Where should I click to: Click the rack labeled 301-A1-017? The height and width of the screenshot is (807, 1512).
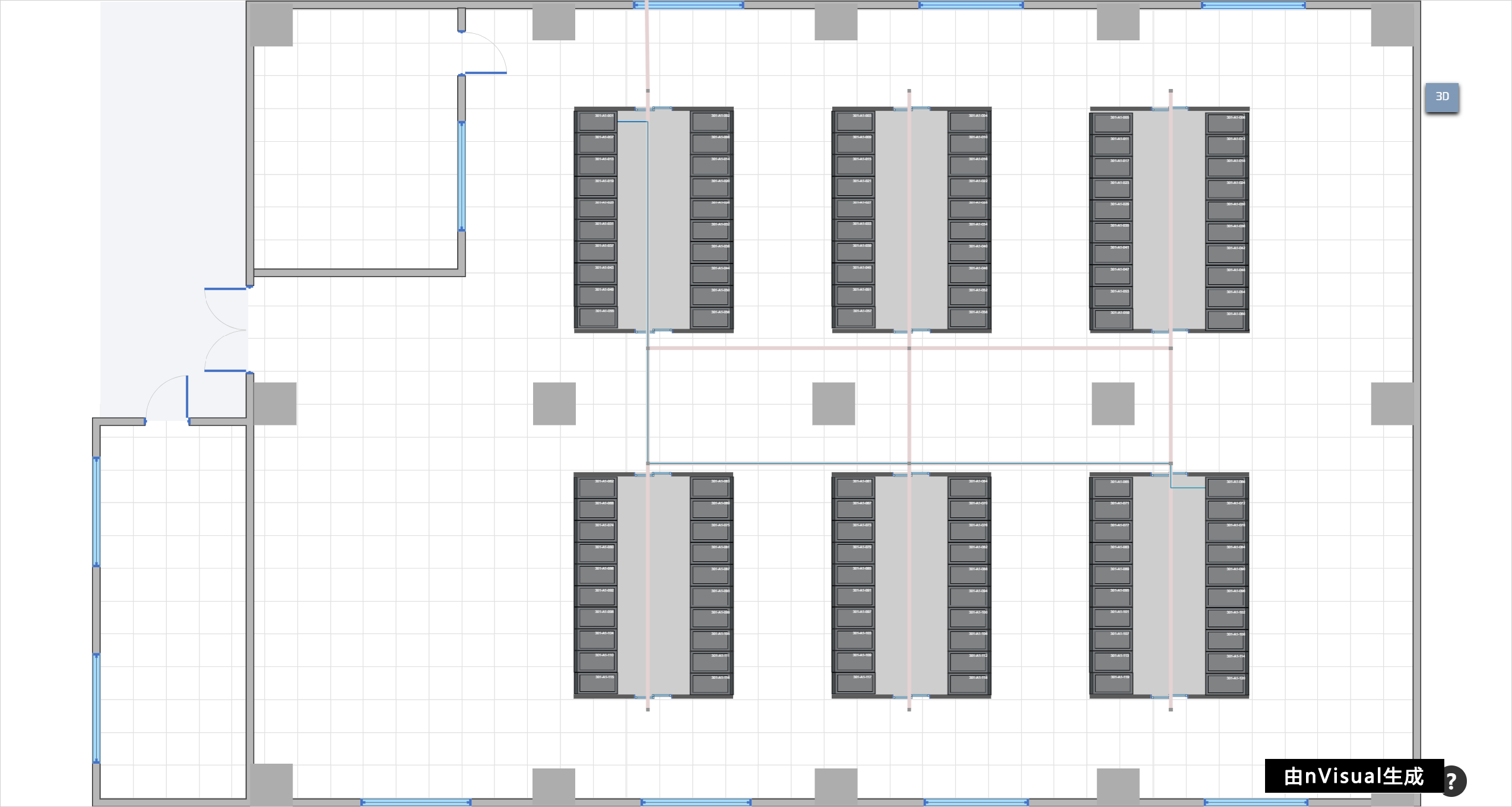[1112, 167]
